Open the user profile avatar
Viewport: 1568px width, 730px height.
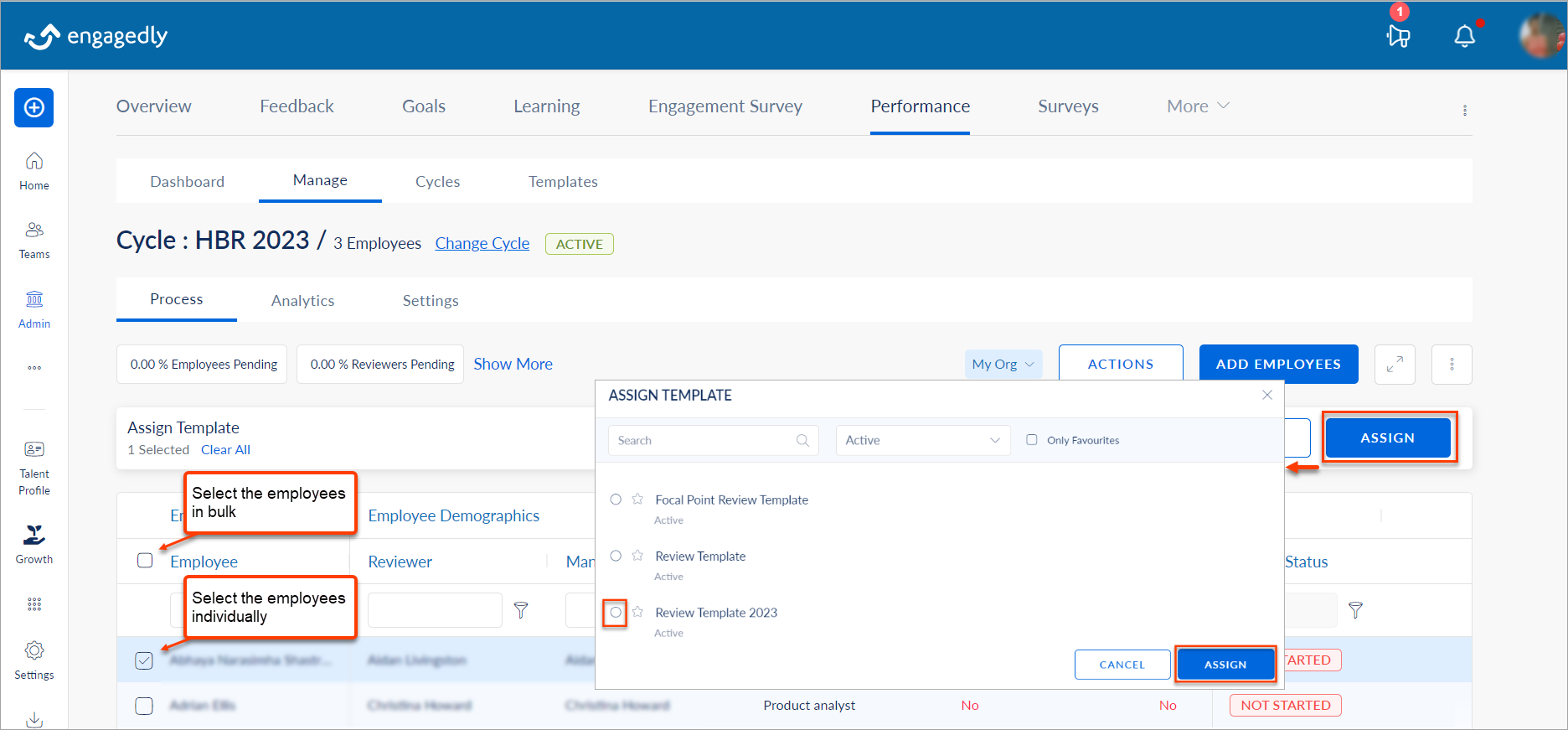(1542, 36)
